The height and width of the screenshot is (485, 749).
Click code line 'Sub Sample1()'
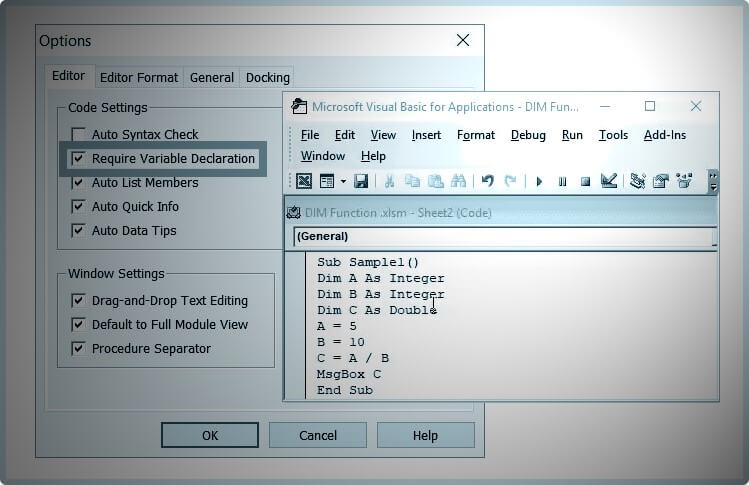(x=368, y=262)
